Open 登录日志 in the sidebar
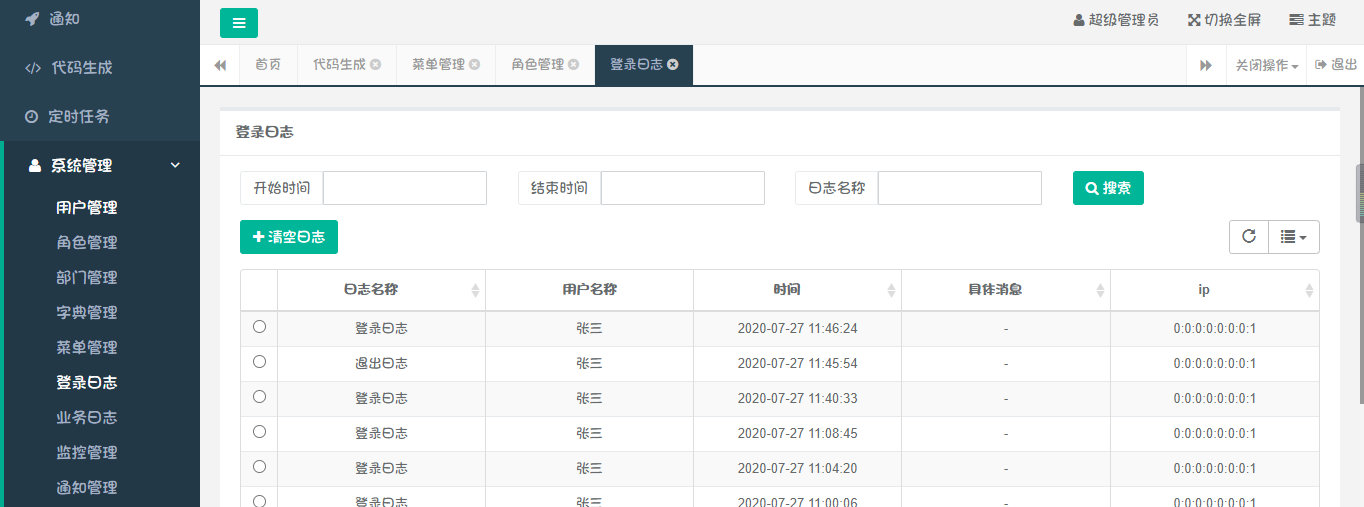 (x=87, y=383)
